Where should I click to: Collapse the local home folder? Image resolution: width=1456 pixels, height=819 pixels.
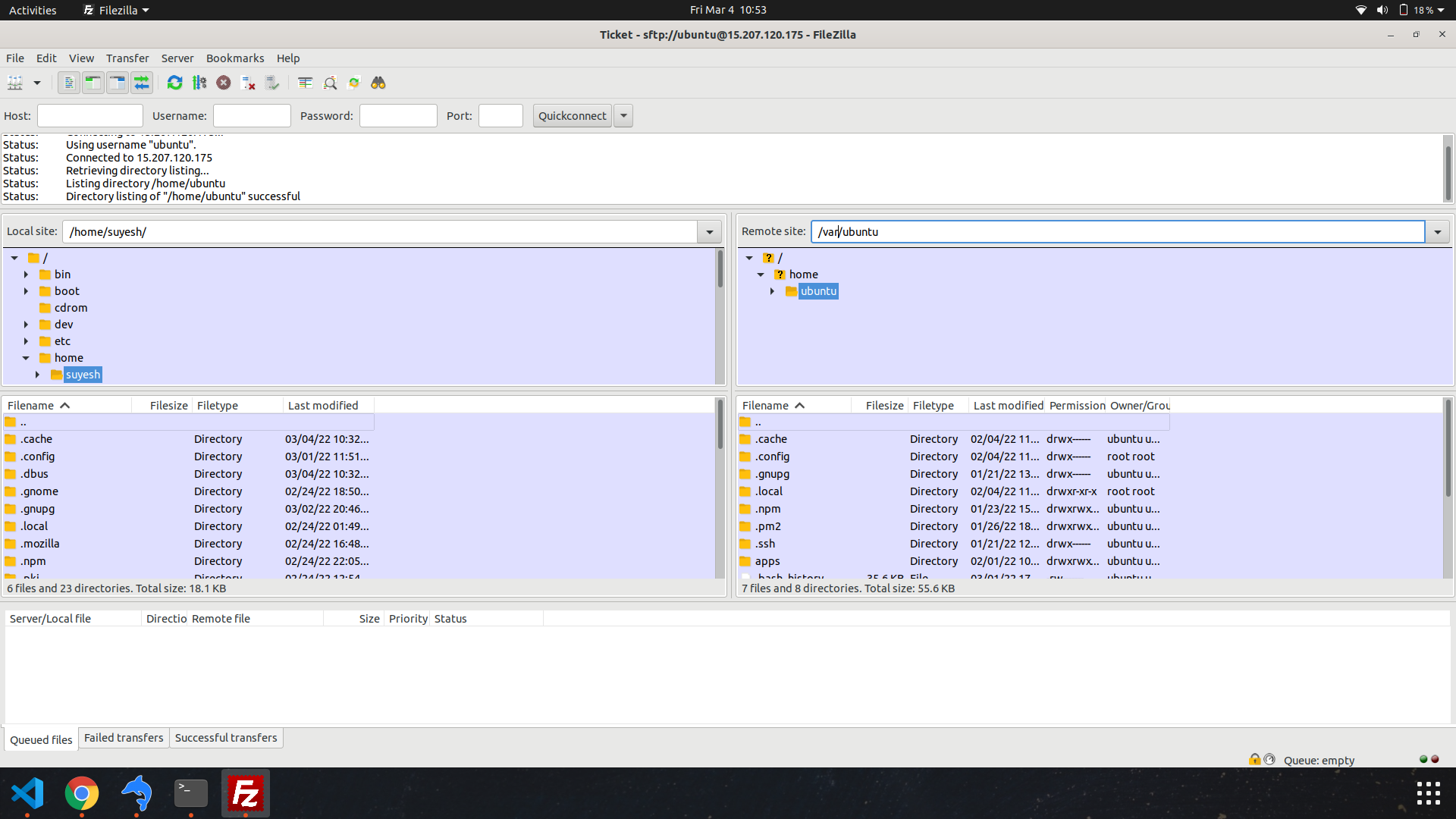(26, 358)
